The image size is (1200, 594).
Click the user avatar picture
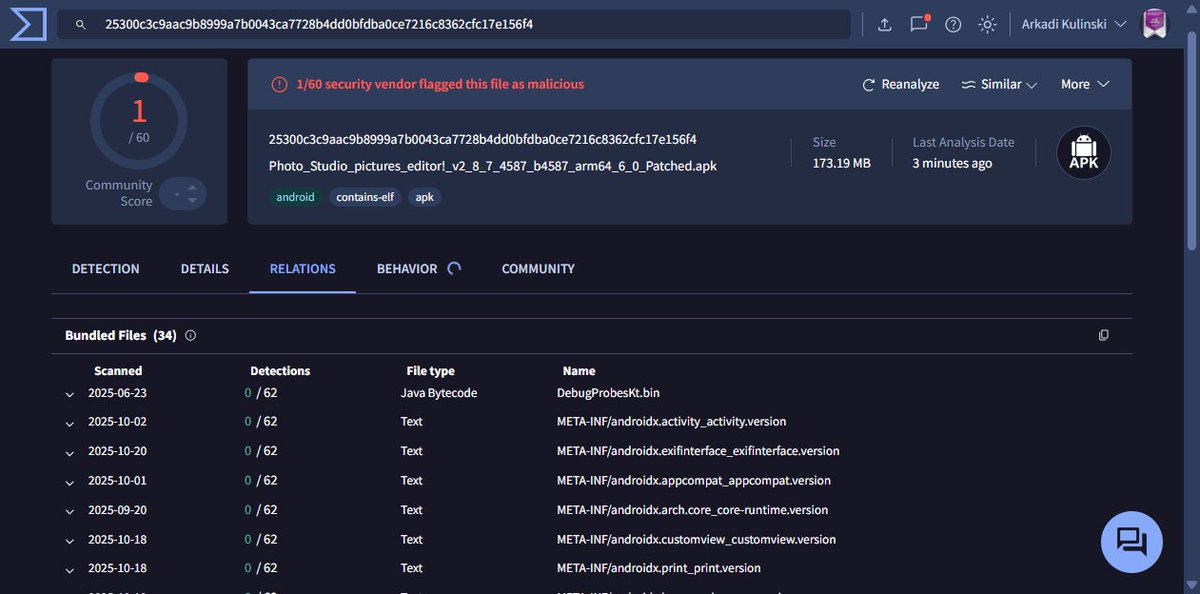[x=1155, y=24]
